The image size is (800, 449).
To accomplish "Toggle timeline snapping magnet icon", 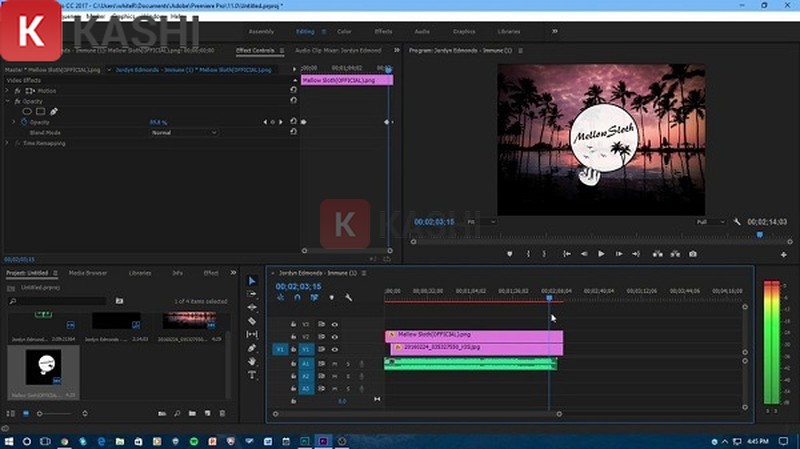I will (297, 297).
